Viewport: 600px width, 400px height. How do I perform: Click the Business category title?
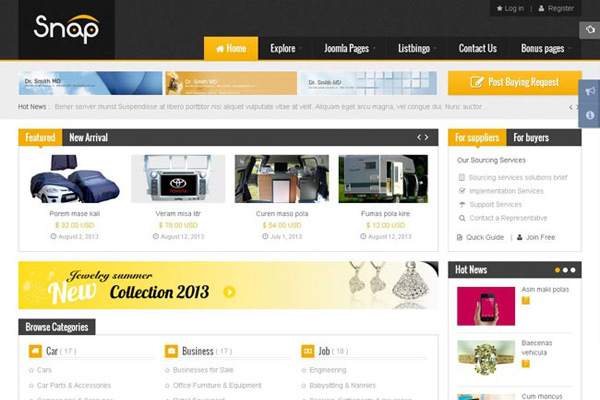[197, 351]
